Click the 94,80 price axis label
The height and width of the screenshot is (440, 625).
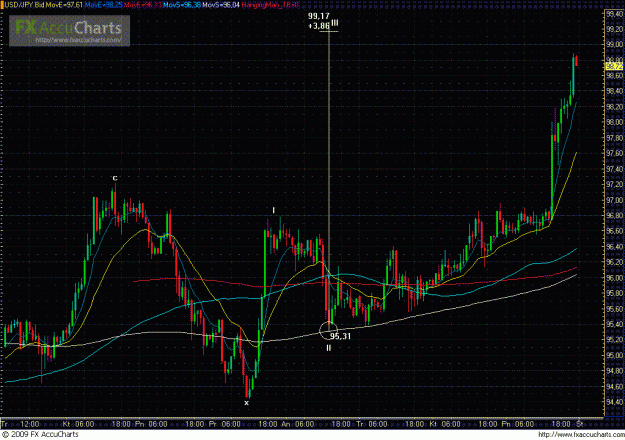pyautogui.click(x=614, y=371)
